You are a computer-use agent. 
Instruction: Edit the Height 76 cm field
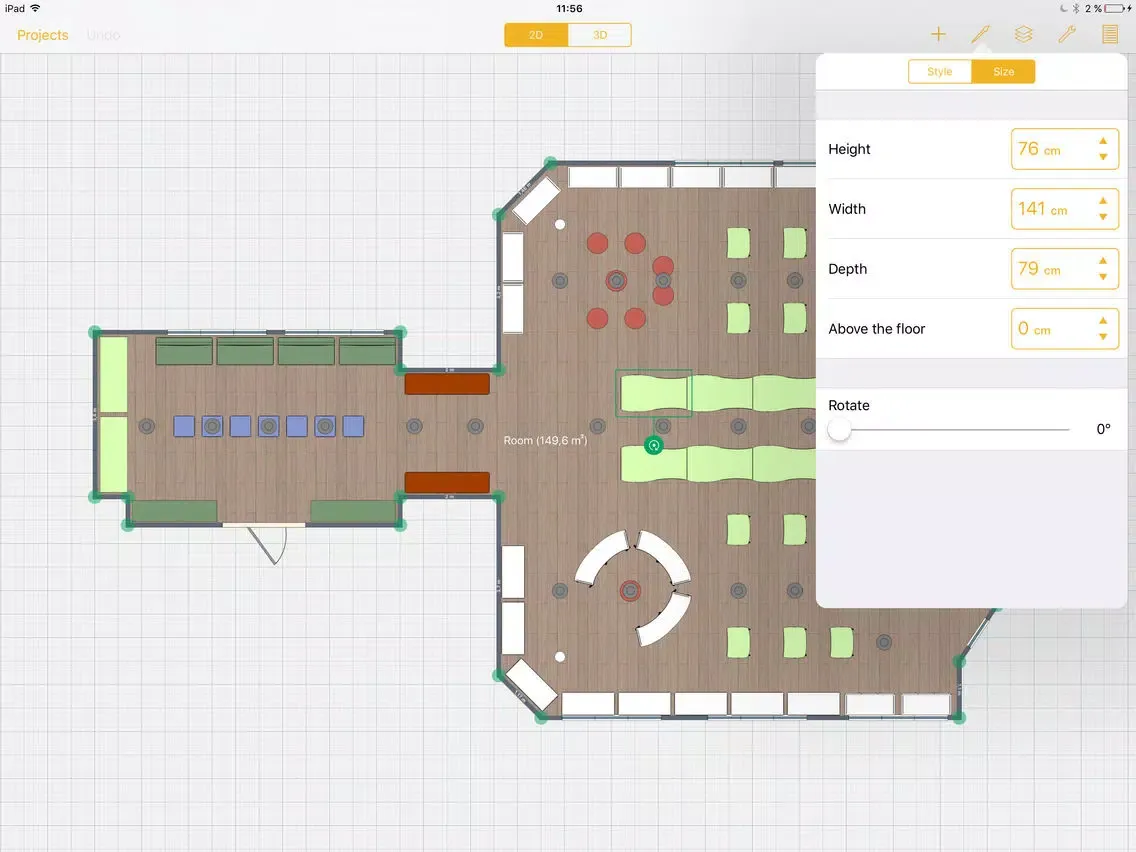pyautogui.click(x=1064, y=149)
